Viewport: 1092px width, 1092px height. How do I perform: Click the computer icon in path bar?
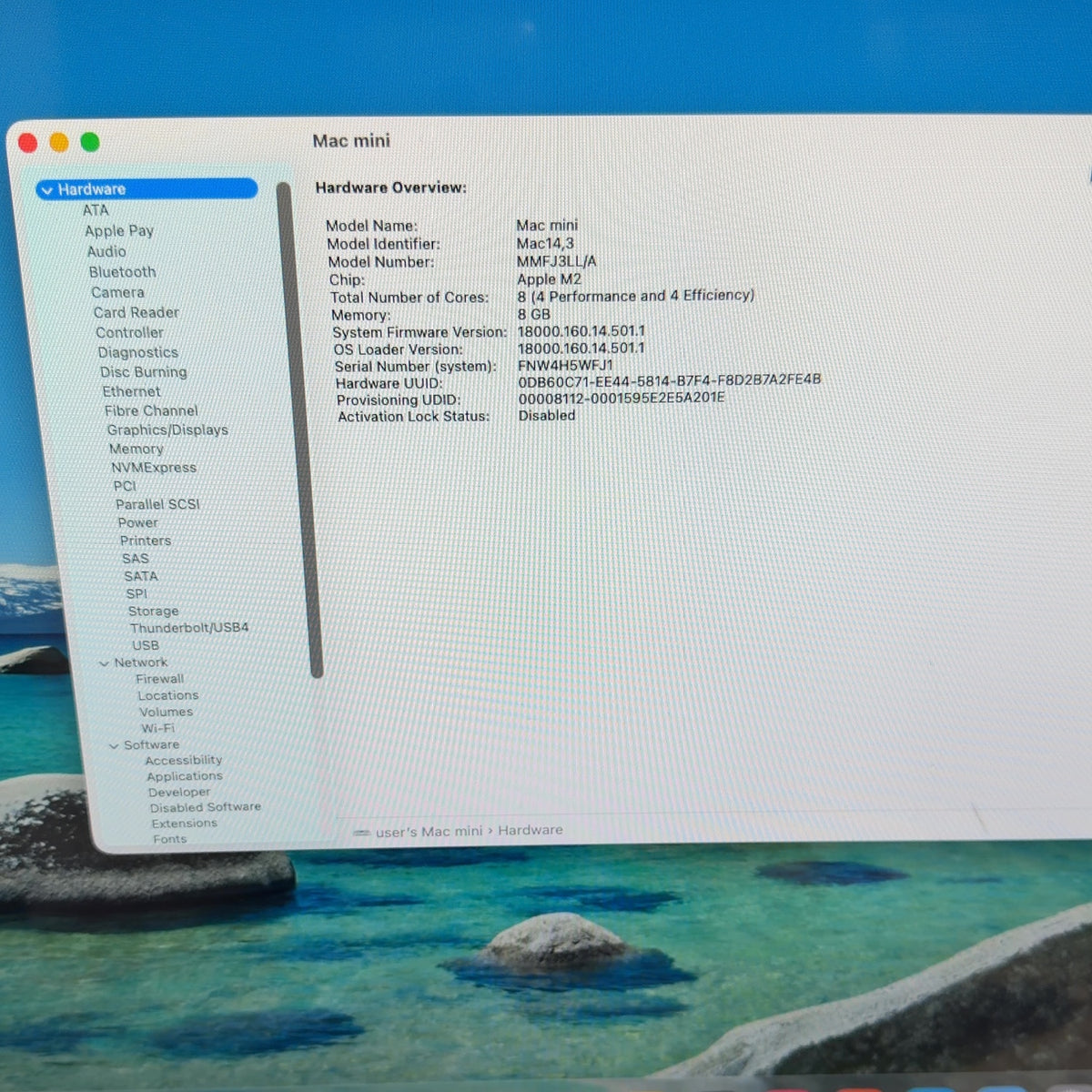[x=361, y=833]
